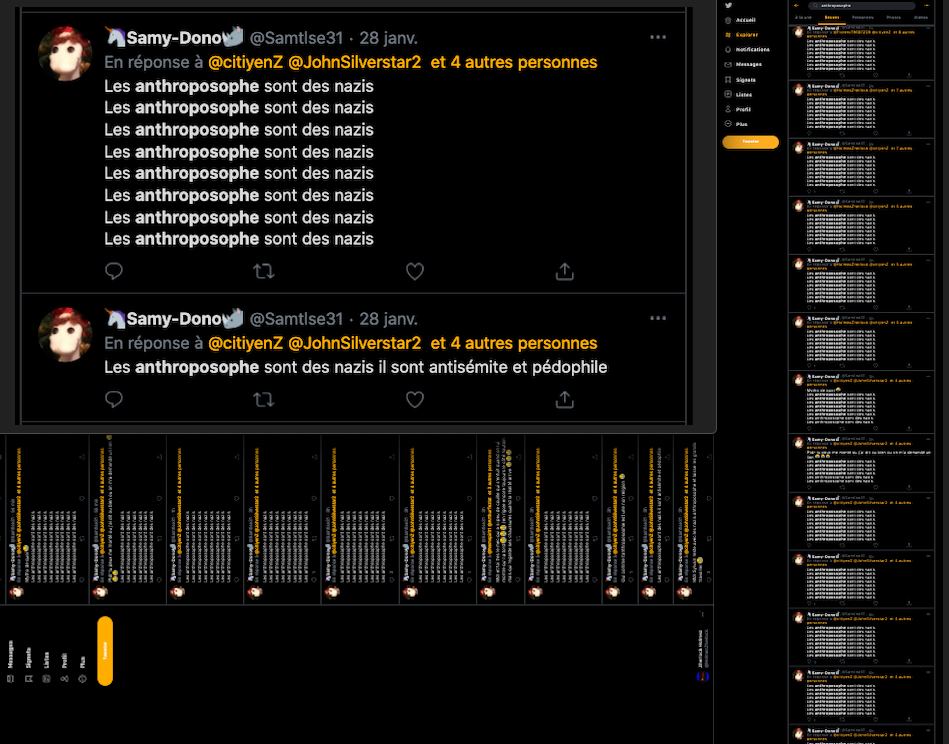
Task: Click Samy-Dono's avatar on first large tweet
Action: coord(65,53)
